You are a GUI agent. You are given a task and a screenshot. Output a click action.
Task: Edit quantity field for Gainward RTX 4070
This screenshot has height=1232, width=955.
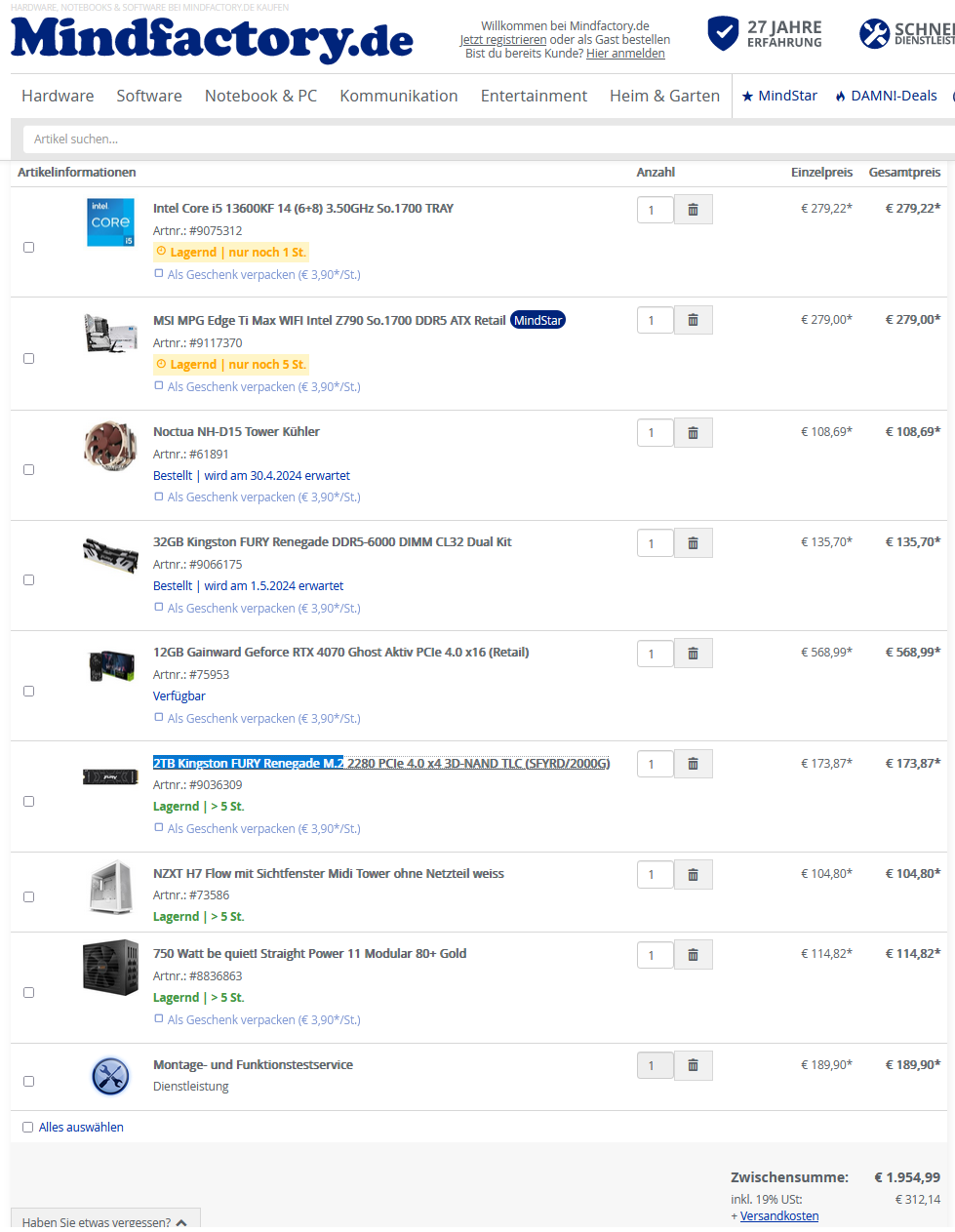pos(655,654)
